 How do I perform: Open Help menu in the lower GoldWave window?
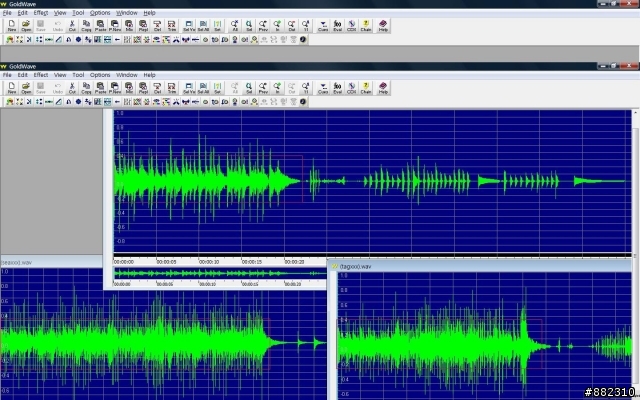pyautogui.click(x=149, y=75)
